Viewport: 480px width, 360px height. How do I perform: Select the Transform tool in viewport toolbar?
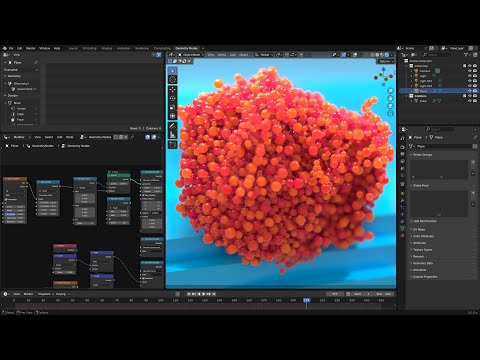(x=172, y=116)
